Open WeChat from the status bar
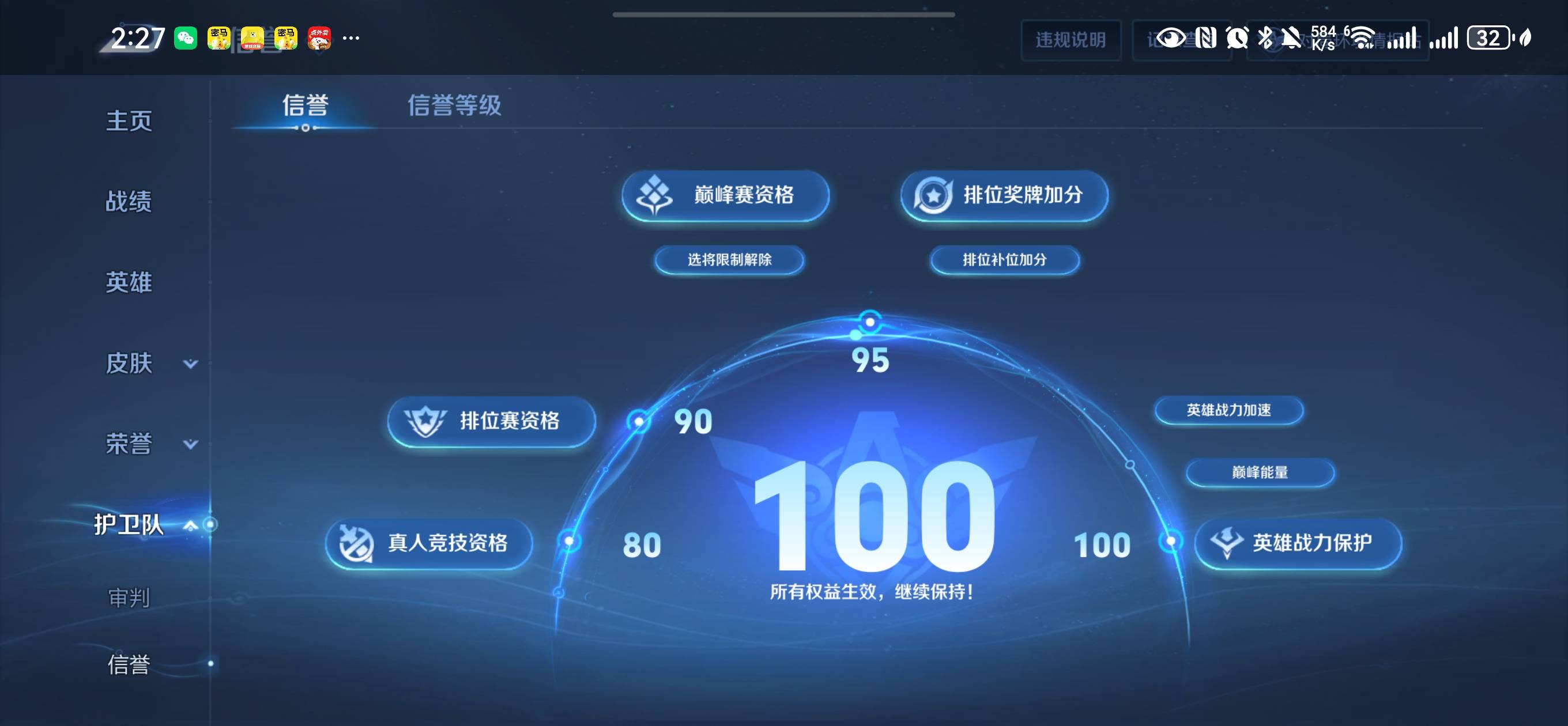The height and width of the screenshot is (726, 1568). pyautogui.click(x=186, y=39)
